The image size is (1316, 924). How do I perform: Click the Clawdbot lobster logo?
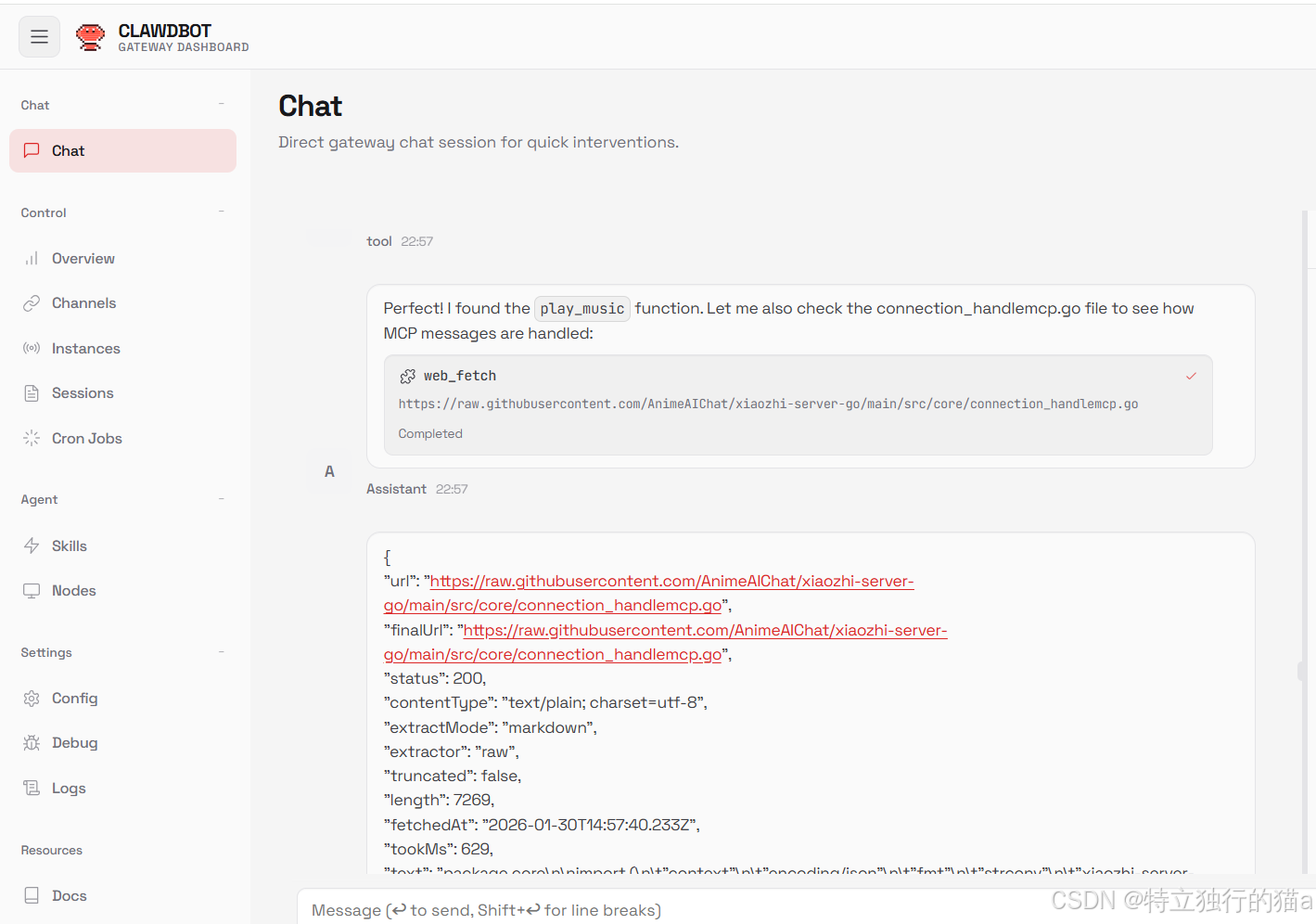pyautogui.click(x=90, y=37)
